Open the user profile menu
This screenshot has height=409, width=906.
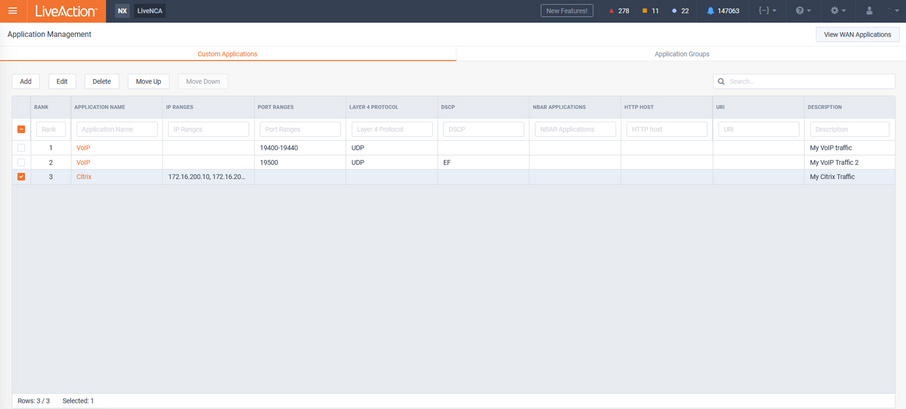pos(870,10)
